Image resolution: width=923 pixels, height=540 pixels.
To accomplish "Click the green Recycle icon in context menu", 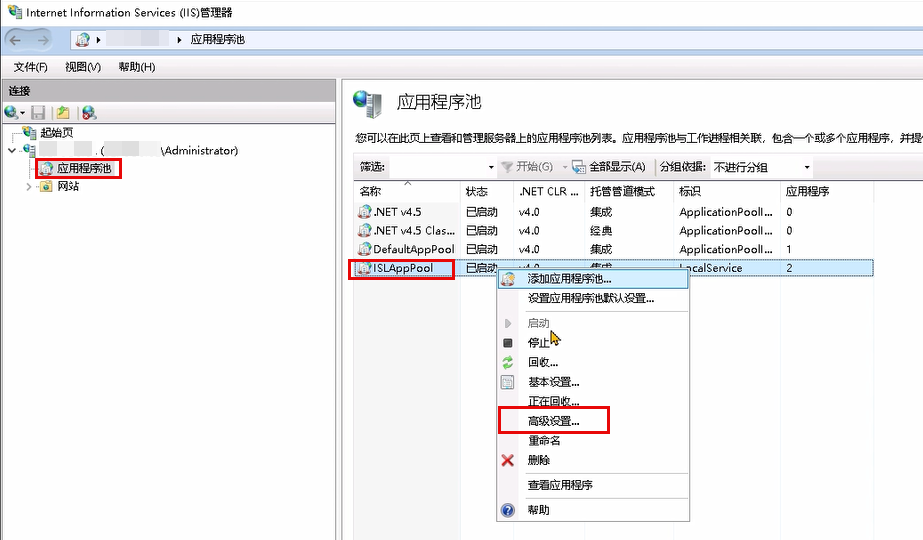I will click(x=508, y=362).
